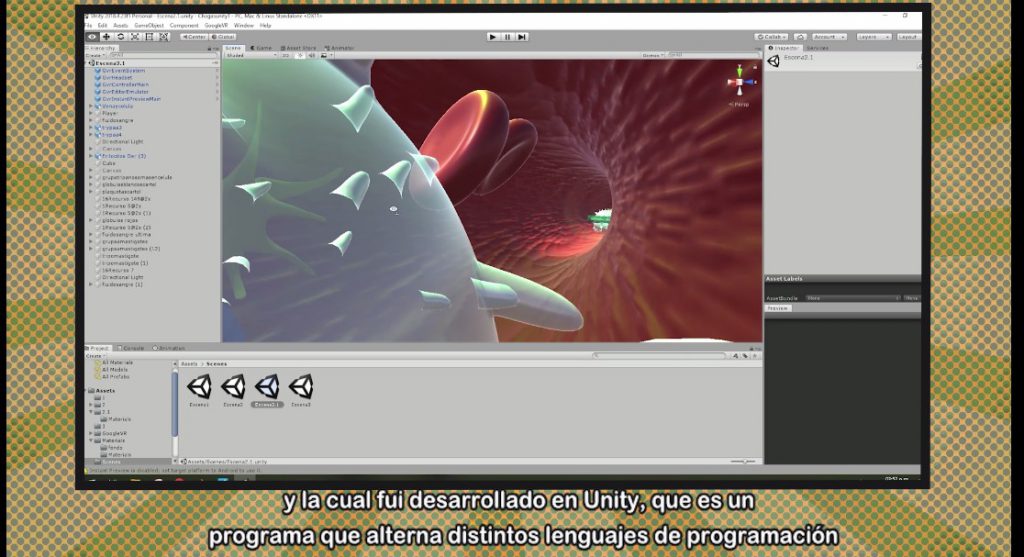Open the GameObject menu
Image resolution: width=1024 pixels, height=557 pixels.
(x=149, y=25)
